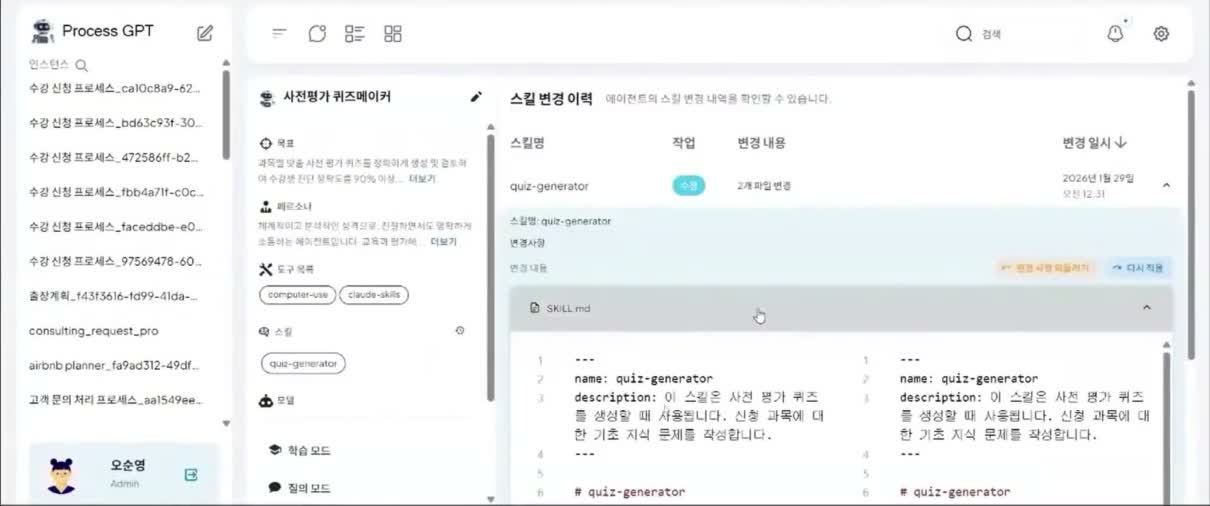Click the 모델 section icon
1210x506 pixels.
click(x=265, y=400)
